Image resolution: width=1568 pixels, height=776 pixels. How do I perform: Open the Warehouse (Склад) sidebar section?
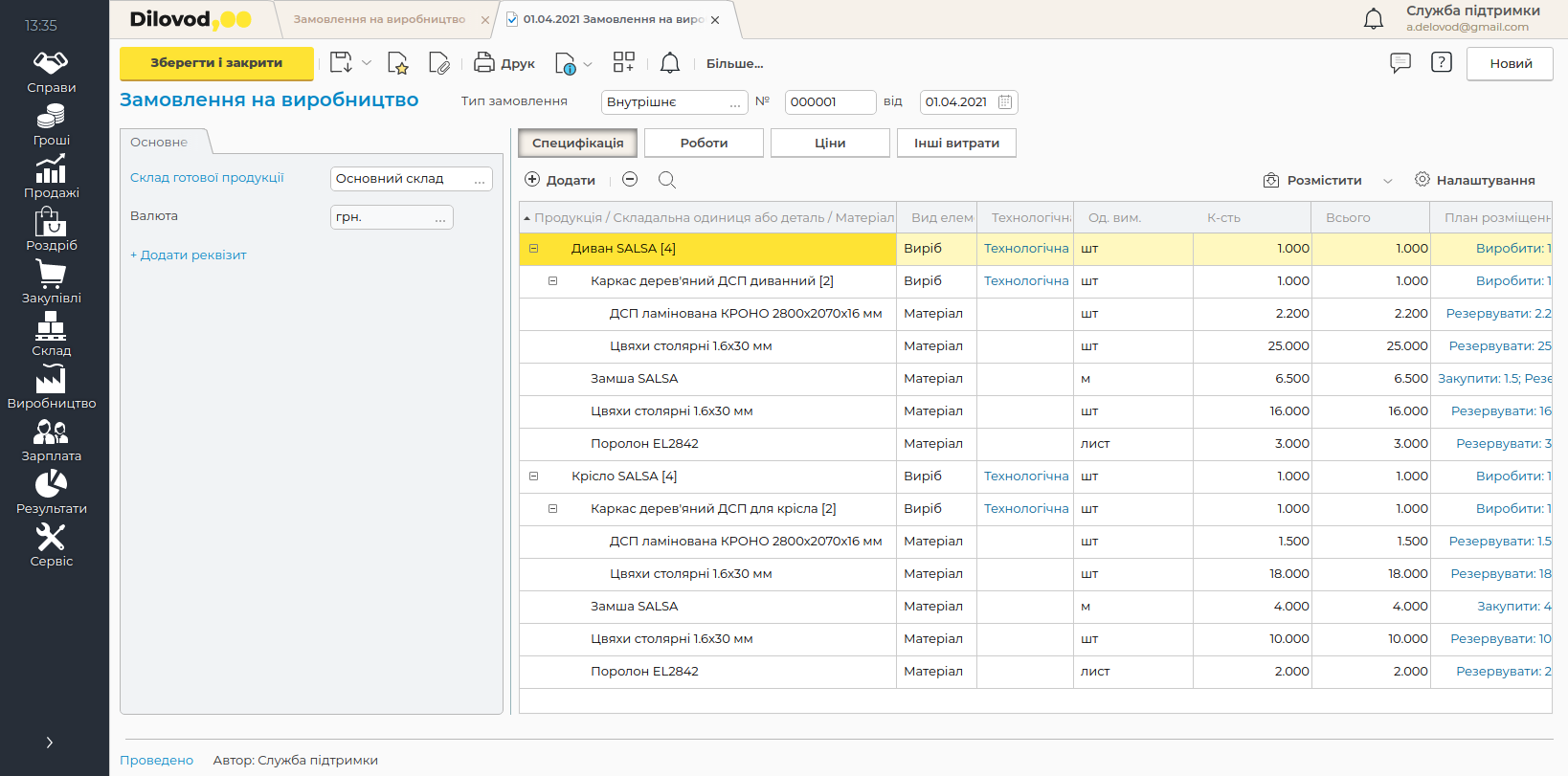[x=52, y=336]
